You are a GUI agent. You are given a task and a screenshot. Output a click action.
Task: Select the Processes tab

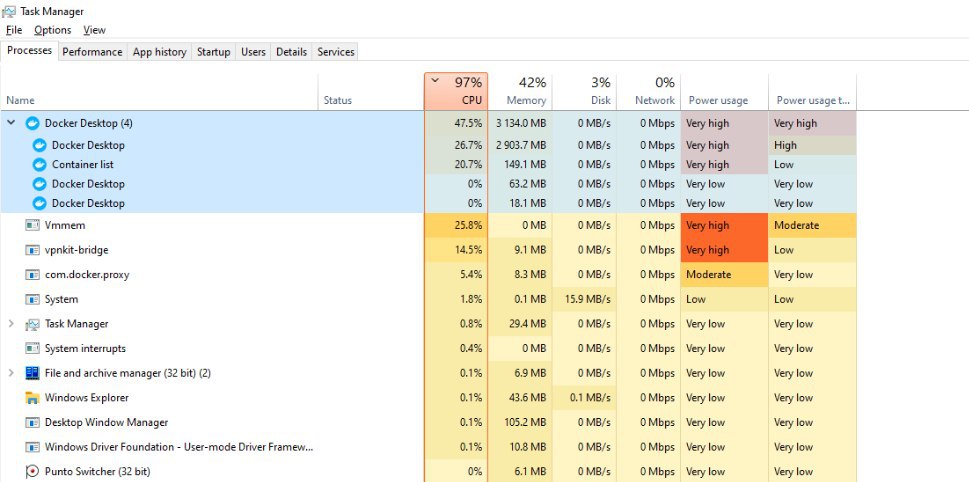point(29,51)
